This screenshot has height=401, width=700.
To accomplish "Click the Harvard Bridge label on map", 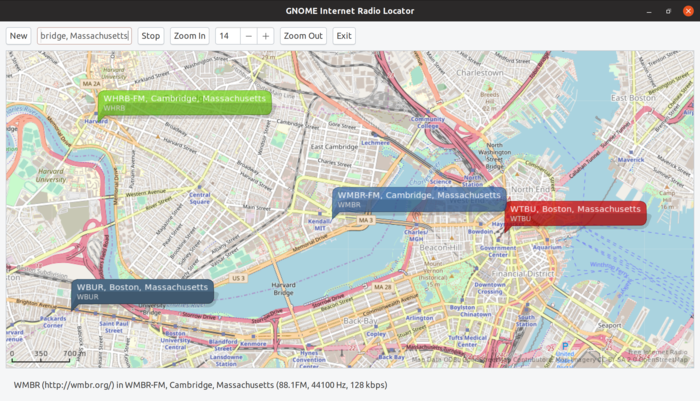I will coord(284,291).
